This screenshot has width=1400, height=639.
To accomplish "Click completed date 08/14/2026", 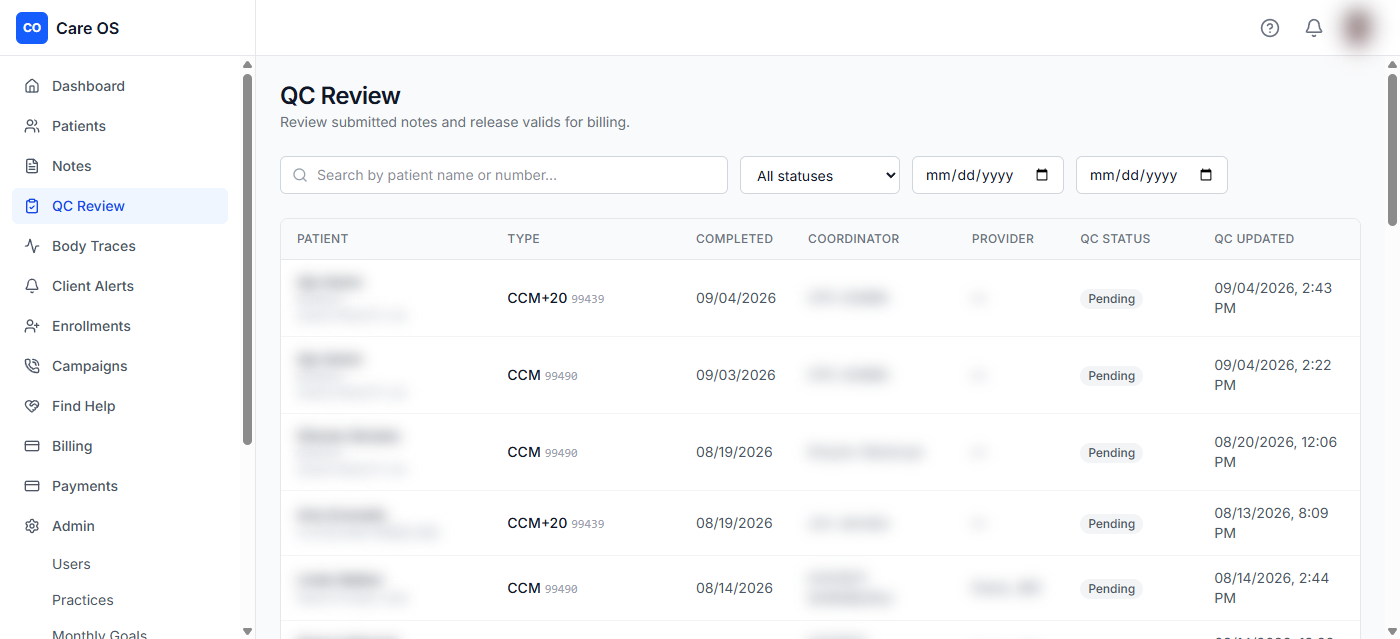I will point(734,588).
